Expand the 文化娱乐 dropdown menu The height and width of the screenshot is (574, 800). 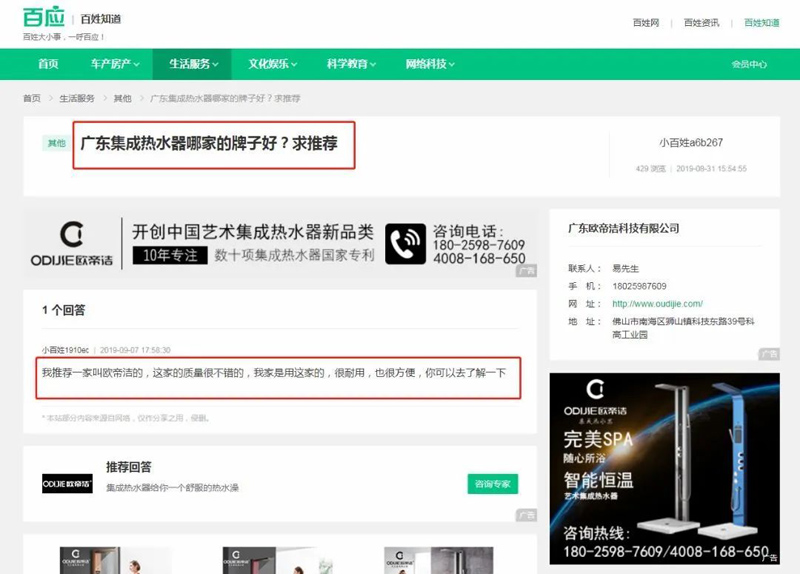[x=272, y=64]
